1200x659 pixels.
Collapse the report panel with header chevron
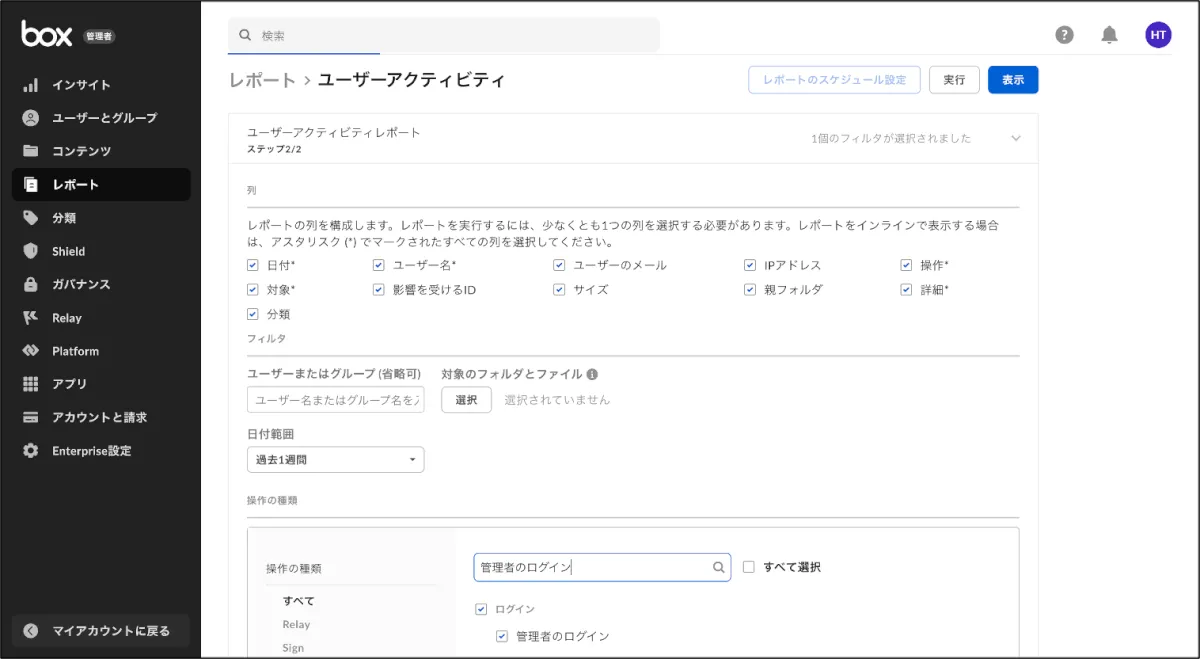[1016, 139]
